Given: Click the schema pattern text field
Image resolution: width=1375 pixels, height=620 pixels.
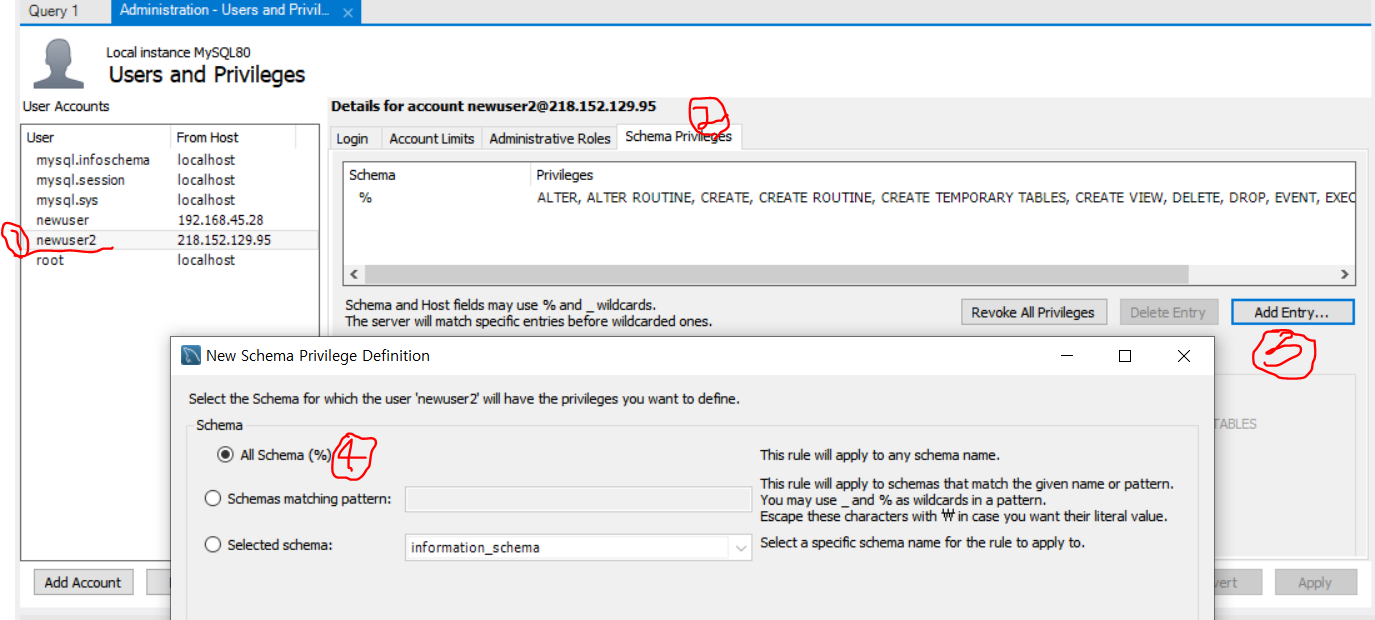Looking at the screenshot, I should click(578, 499).
